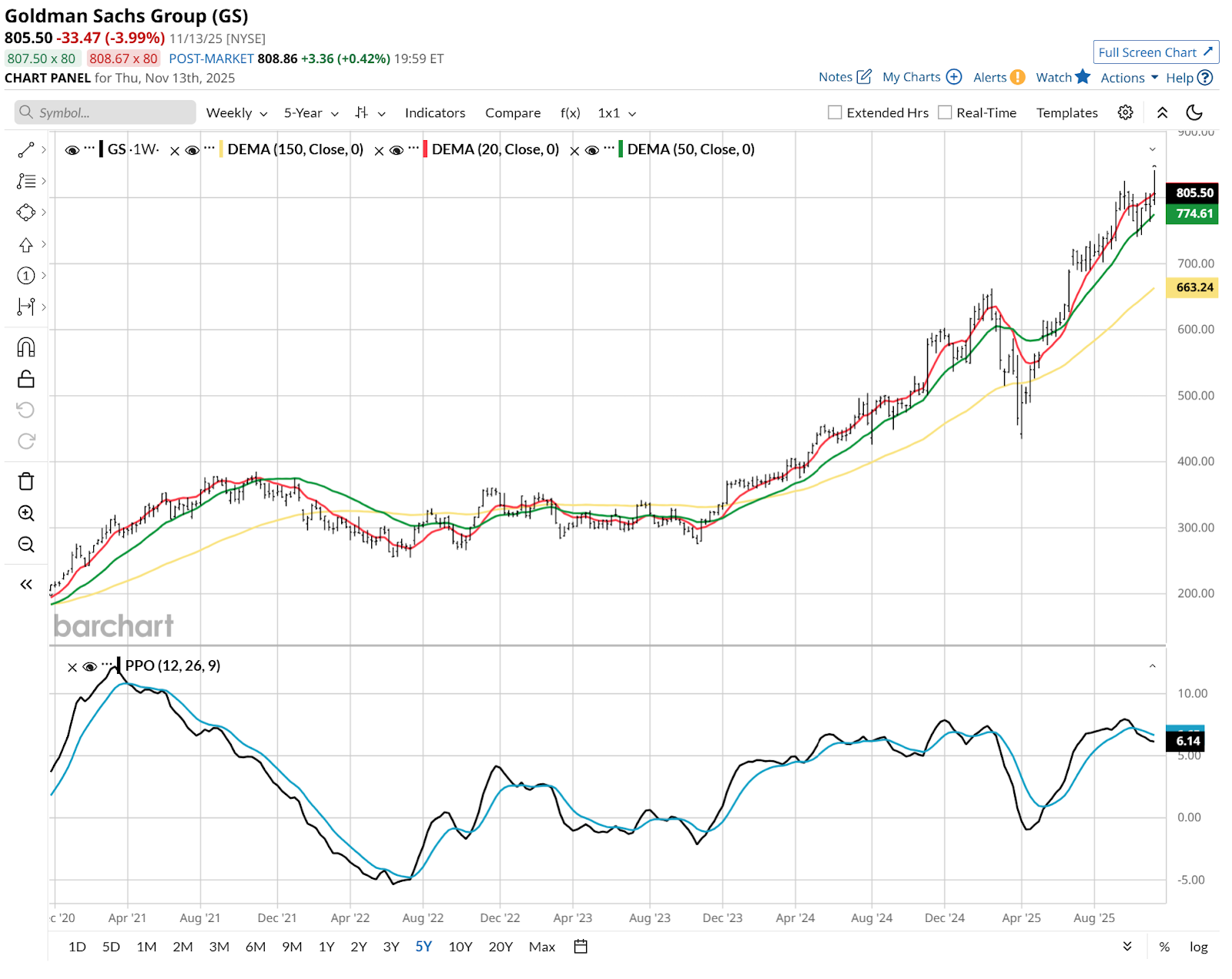Click the yellow DEMA 150 color swatch
The height and width of the screenshot is (979, 1232).
click(222, 149)
